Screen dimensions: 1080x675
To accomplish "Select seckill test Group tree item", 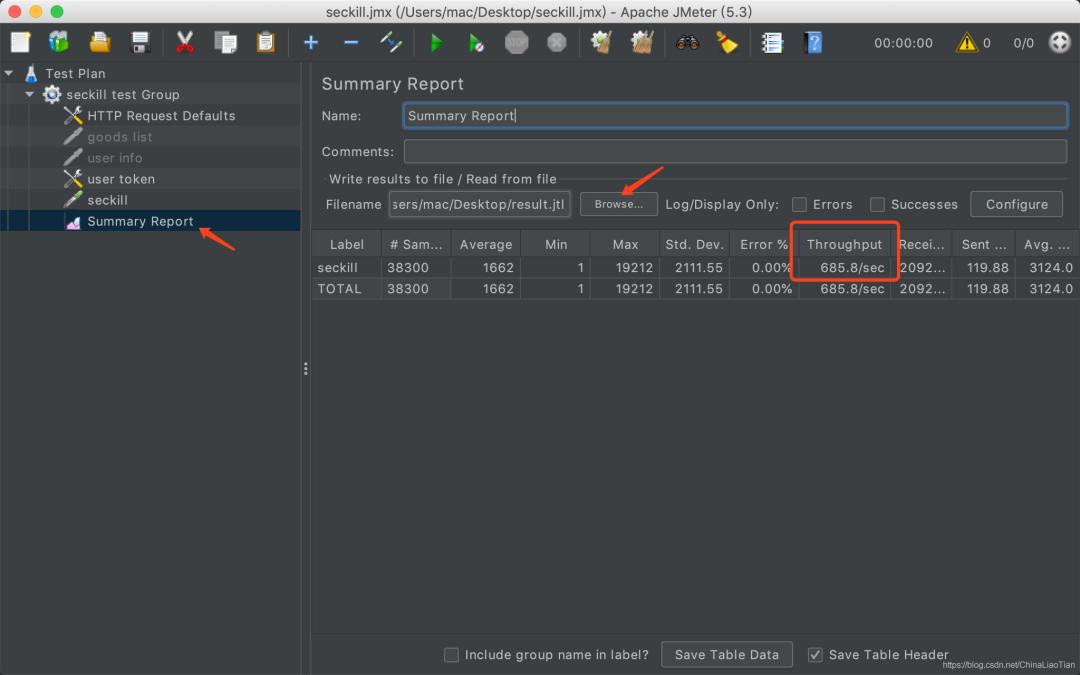I will coord(123,94).
